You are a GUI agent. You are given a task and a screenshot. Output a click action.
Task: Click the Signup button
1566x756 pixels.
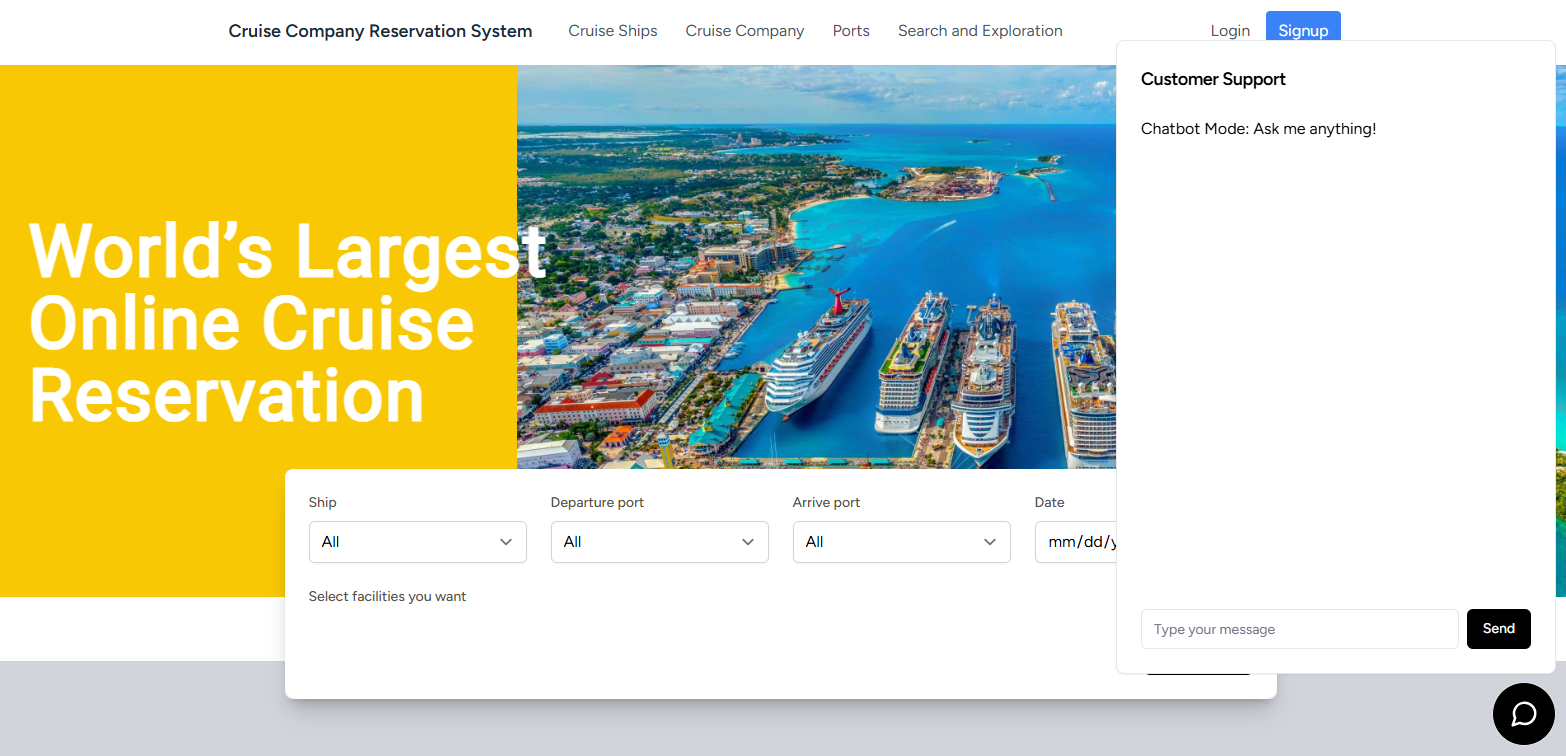tap(1302, 30)
